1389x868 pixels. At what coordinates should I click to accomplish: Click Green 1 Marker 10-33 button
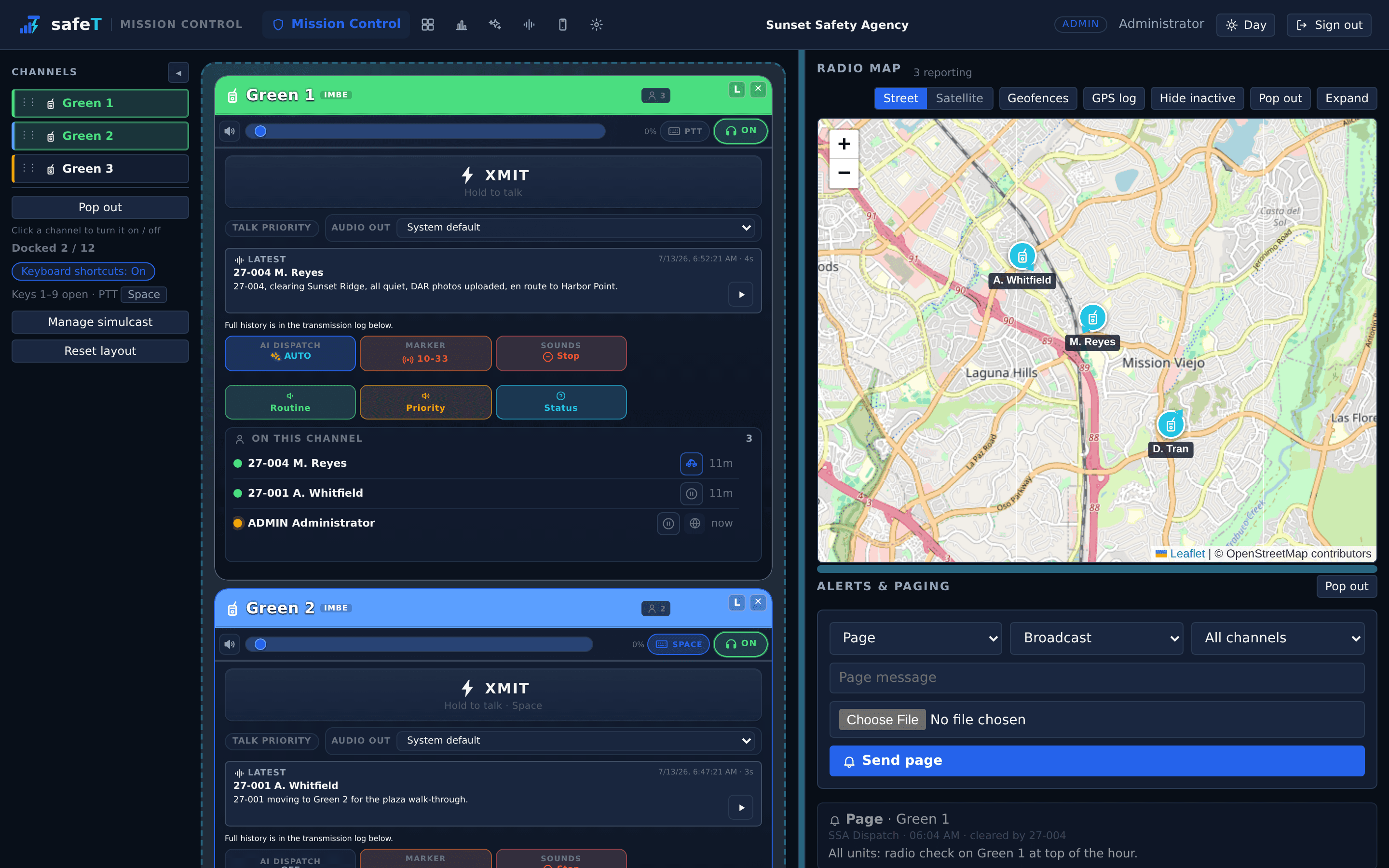pos(425,353)
